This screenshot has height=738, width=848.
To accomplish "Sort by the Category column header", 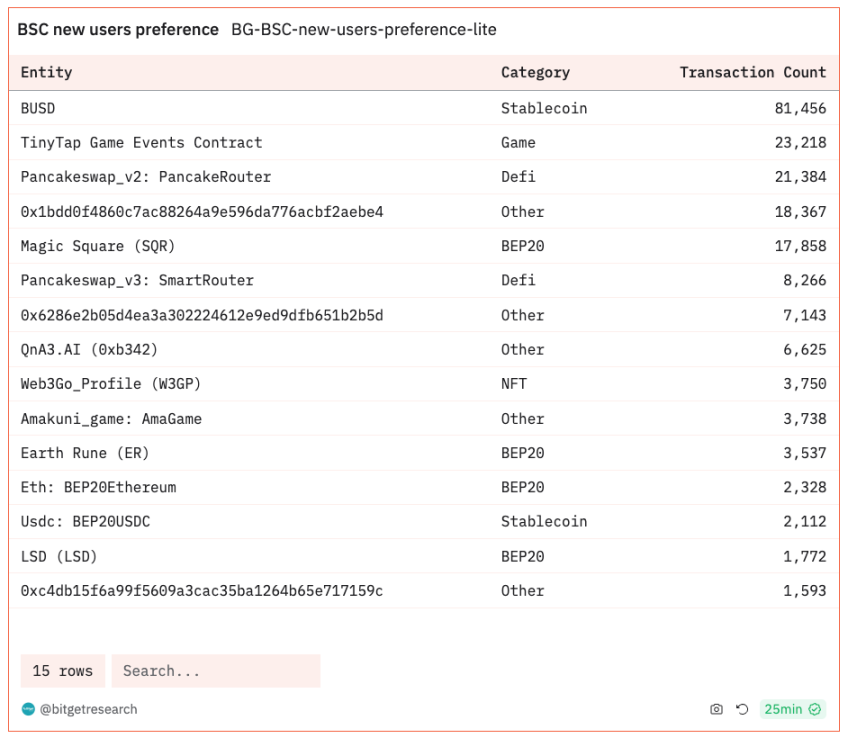I will 535,72.
